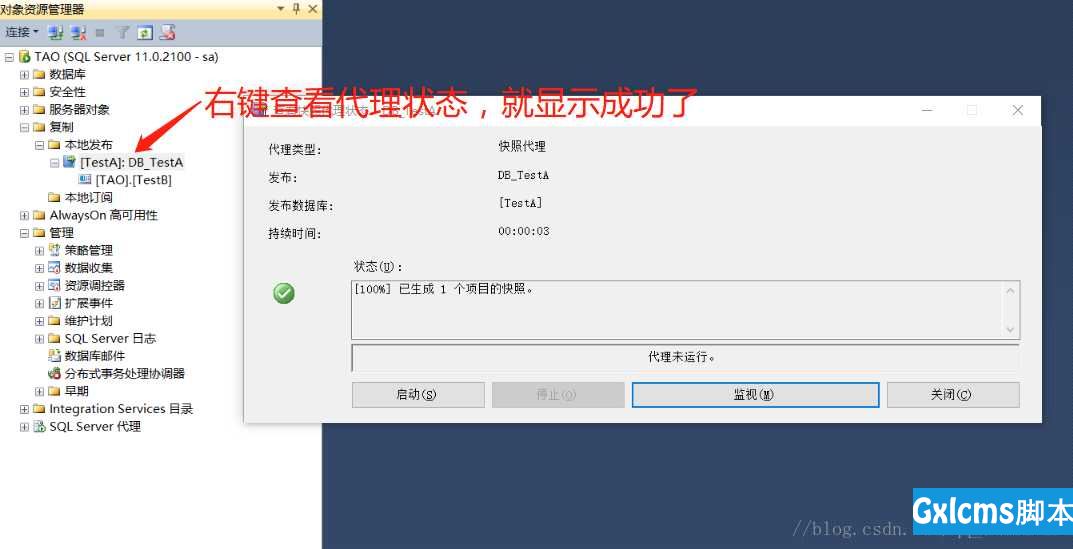The width and height of the screenshot is (1073, 549).
Task: Click the 数据收集 icon
Action: point(54,268)
